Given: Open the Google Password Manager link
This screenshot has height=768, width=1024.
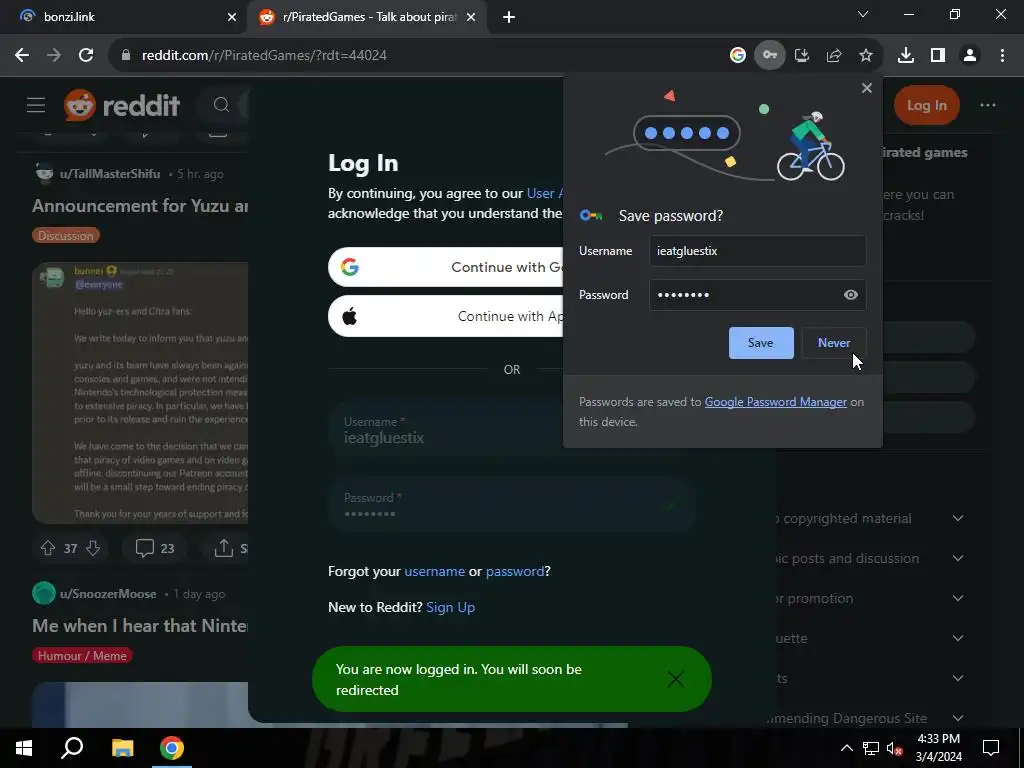Looking at the screenshot, I should 775,402.
